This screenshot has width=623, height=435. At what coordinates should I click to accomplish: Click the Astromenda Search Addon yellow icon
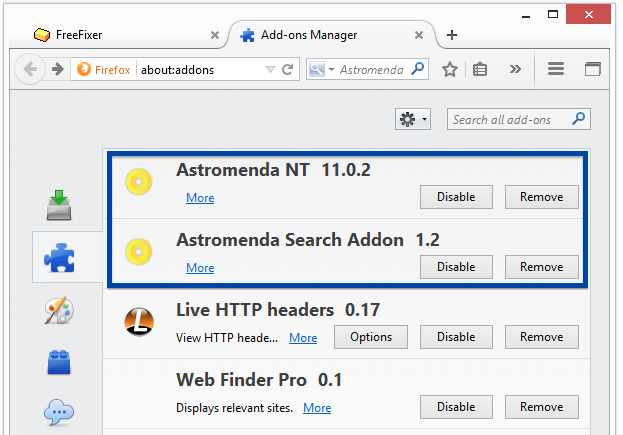pyautogui.click(x=139, y=252)
